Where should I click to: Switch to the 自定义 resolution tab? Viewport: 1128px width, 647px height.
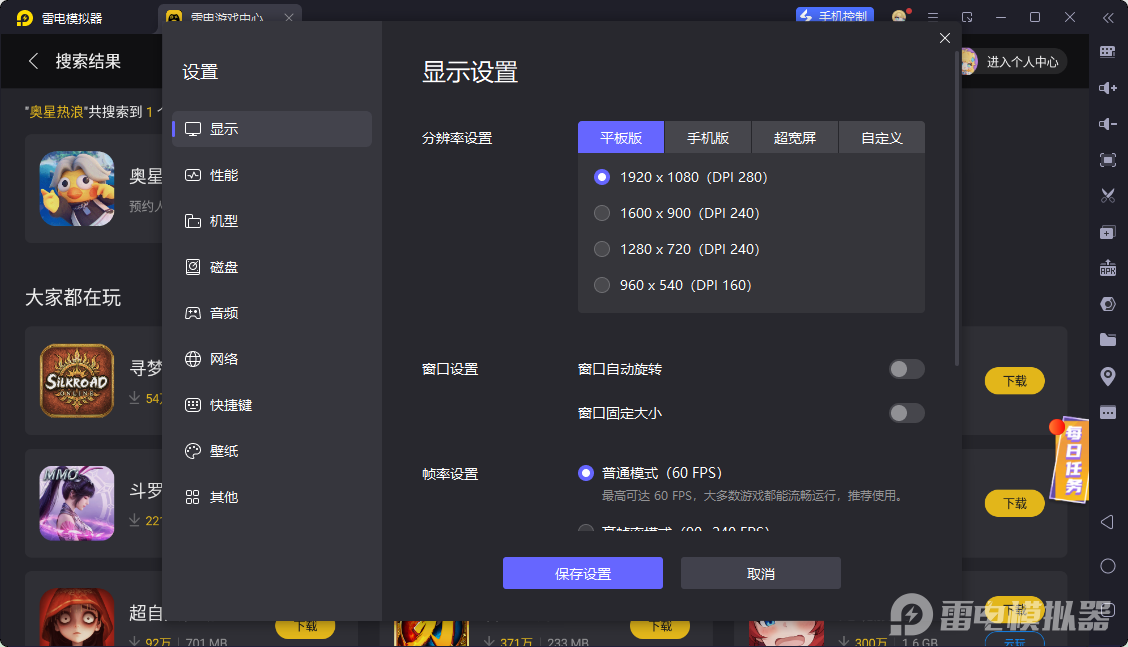click(881, 137)
